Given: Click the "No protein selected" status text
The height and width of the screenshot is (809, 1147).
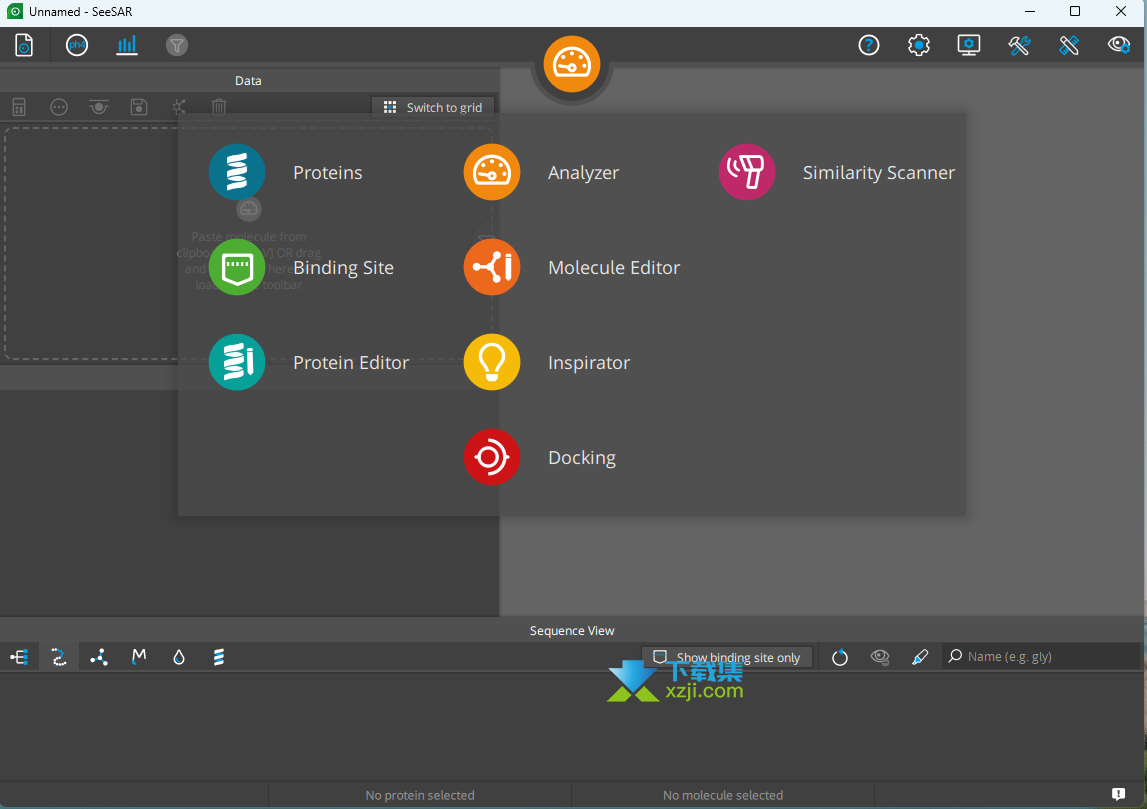Looking at the screenshot, I should [x=420, y=795].
